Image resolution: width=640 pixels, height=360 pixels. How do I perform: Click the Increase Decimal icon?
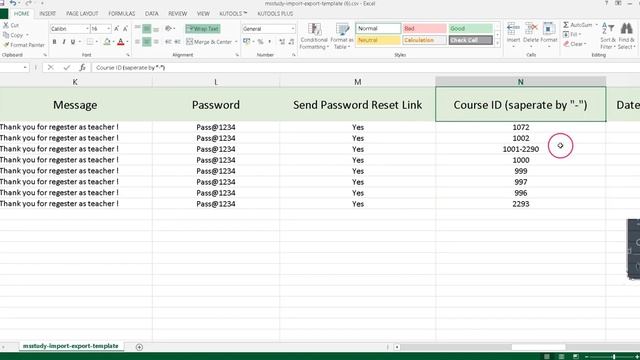tap(282, 42)
